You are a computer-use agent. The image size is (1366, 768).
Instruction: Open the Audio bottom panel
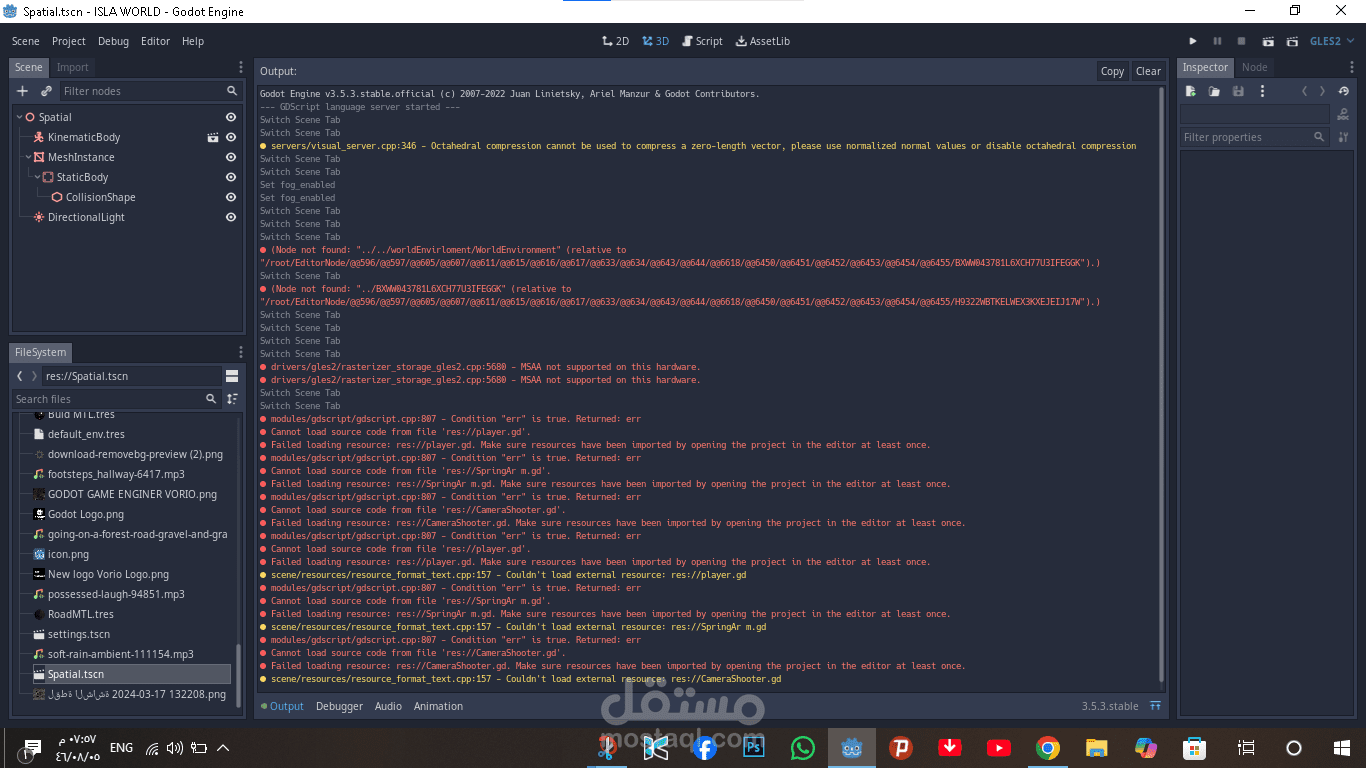click(x=388, y=706)
